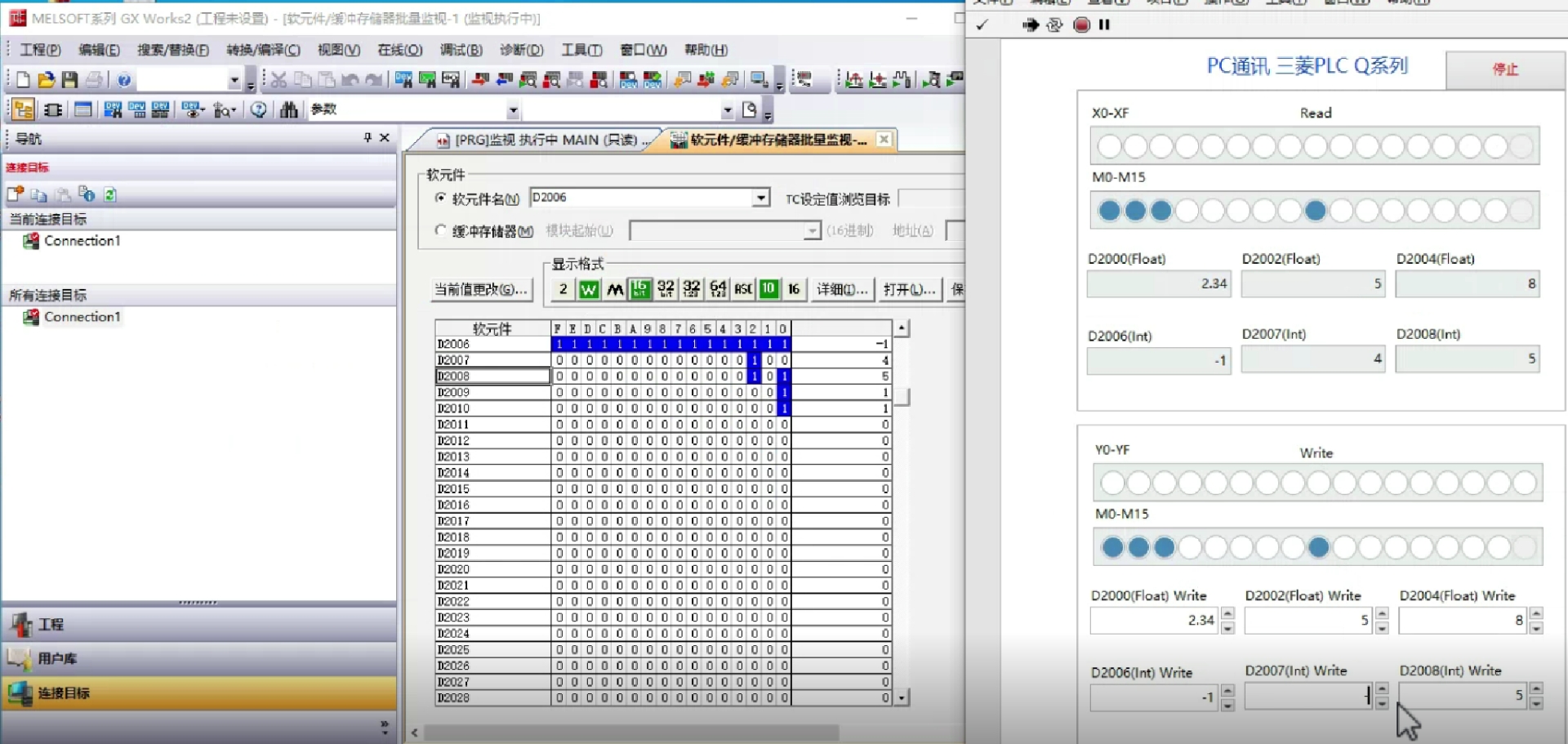Select the 缓冲存储器(M) radio button
The height and width of the screenshot is (744, 1568).
pyautogui.click(x=441, y=231)
